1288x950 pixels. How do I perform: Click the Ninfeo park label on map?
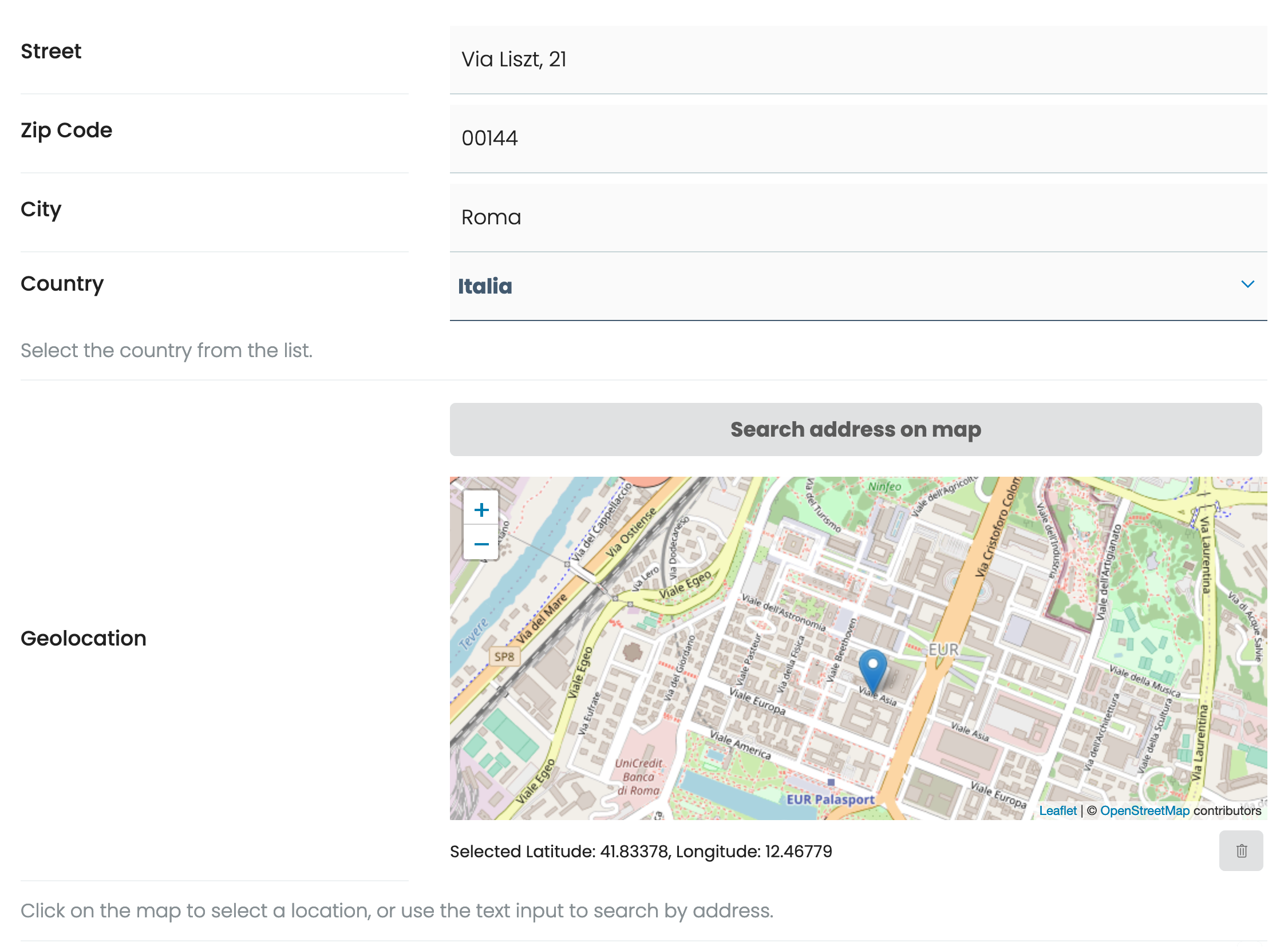point(886,487)
